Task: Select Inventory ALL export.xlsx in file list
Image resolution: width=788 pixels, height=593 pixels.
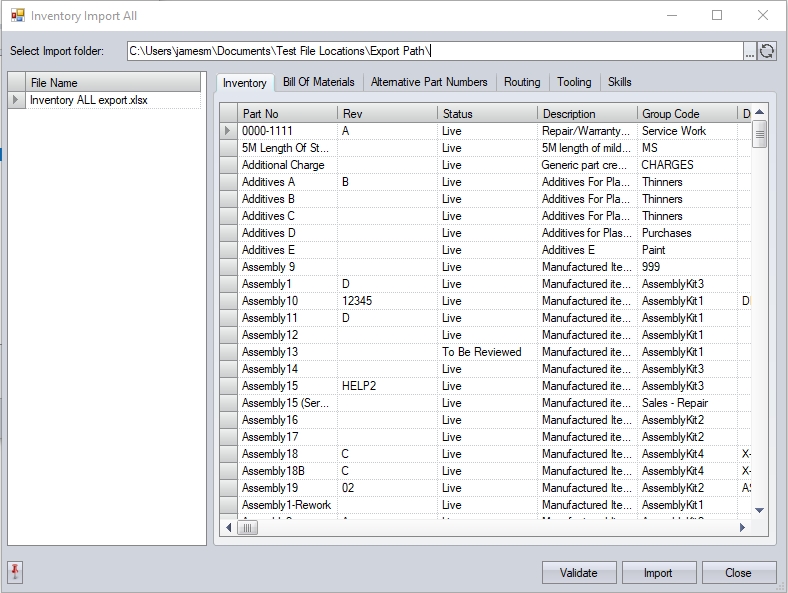Action: tap(89, 100)
